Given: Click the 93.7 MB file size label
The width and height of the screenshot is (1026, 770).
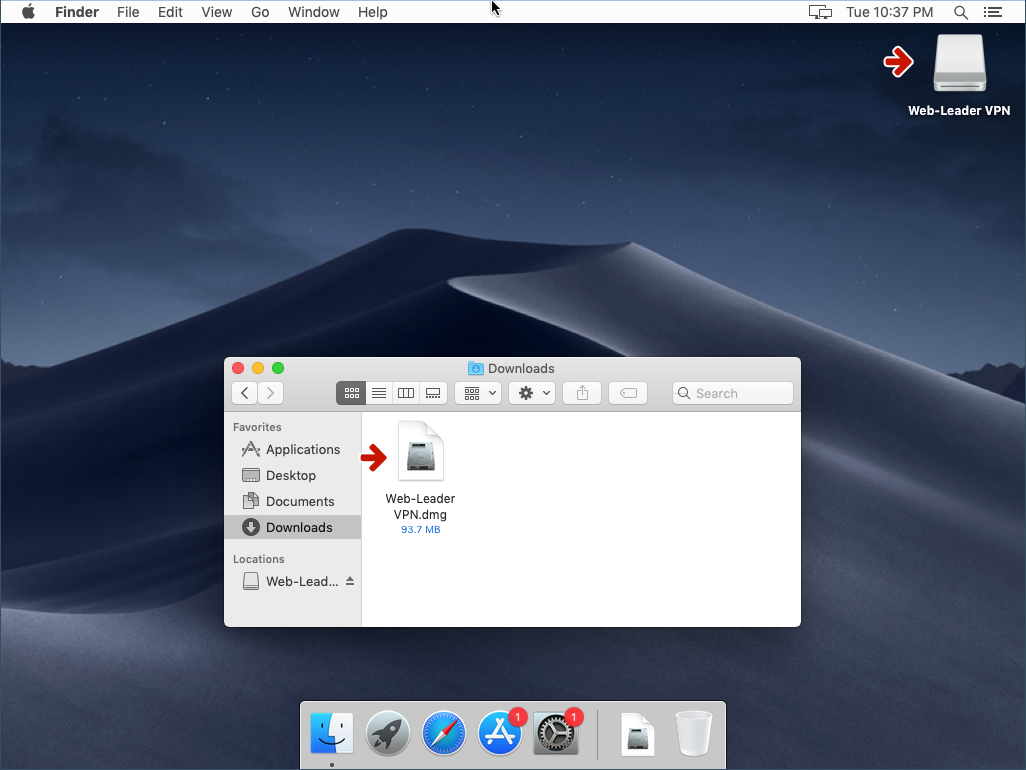Looking at the screenshot, I should click(x=421, y=530).
